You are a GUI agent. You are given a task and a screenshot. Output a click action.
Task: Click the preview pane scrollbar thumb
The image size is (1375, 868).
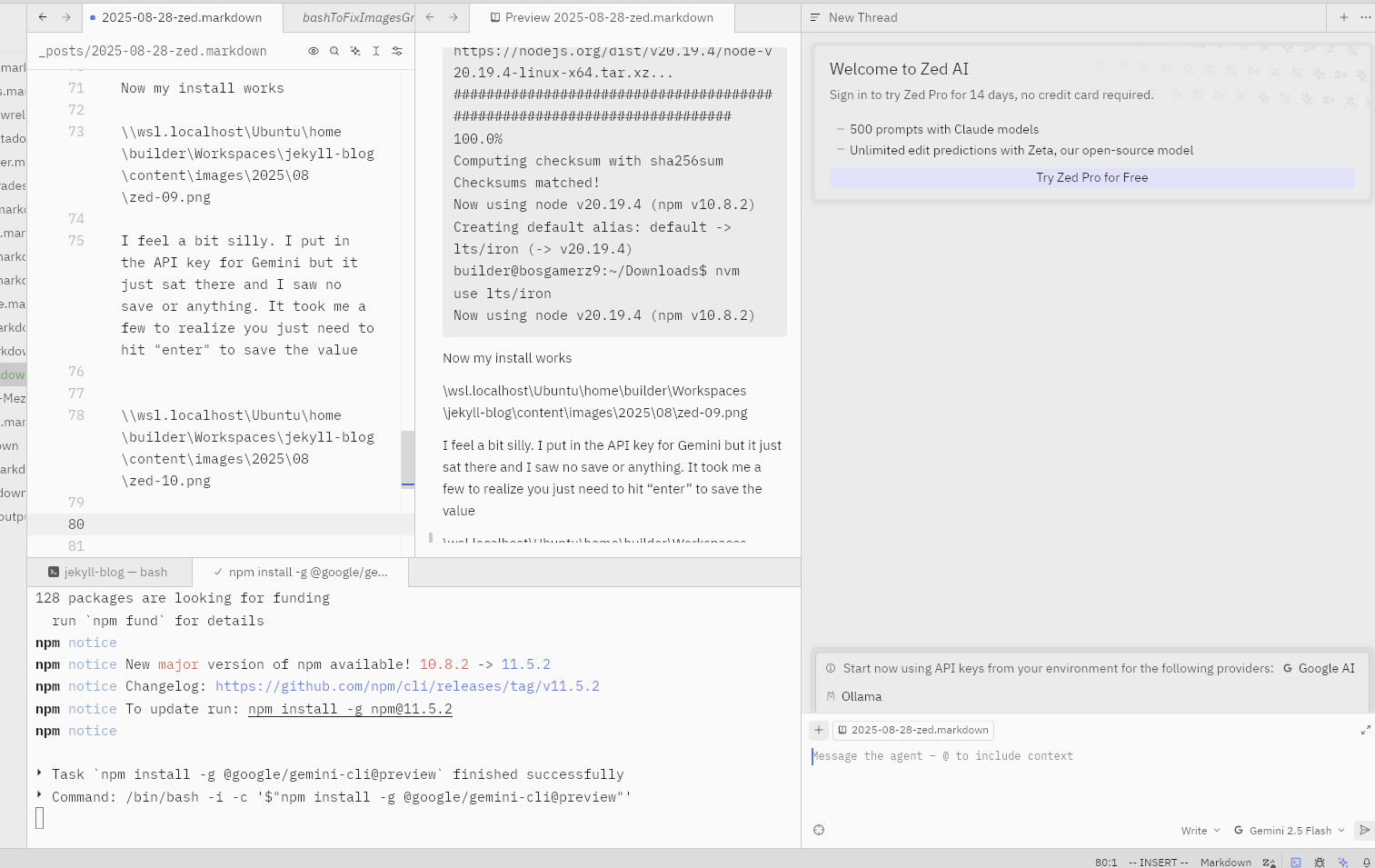431,537
